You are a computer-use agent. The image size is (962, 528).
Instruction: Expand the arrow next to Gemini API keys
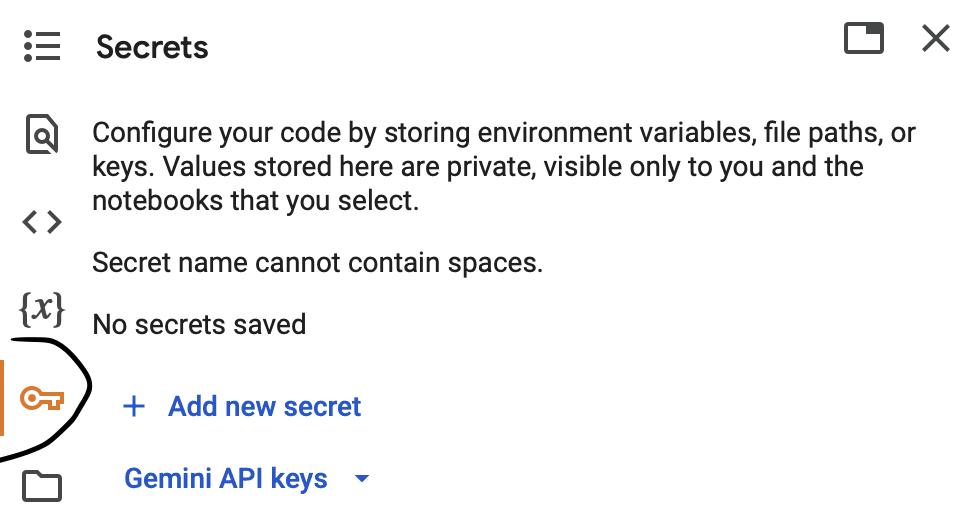pos(362,478)
